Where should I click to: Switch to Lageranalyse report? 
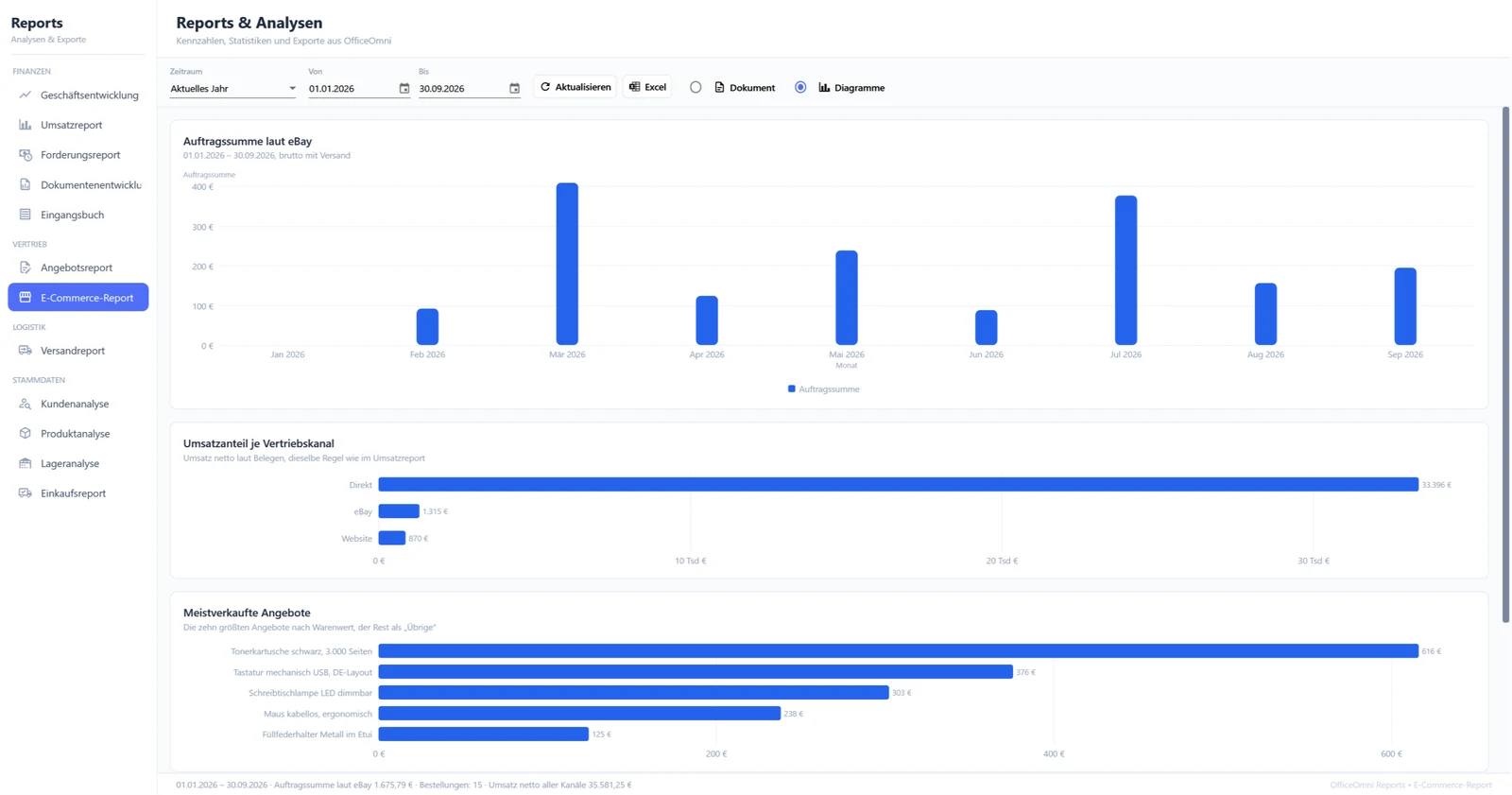pos(78,463)
